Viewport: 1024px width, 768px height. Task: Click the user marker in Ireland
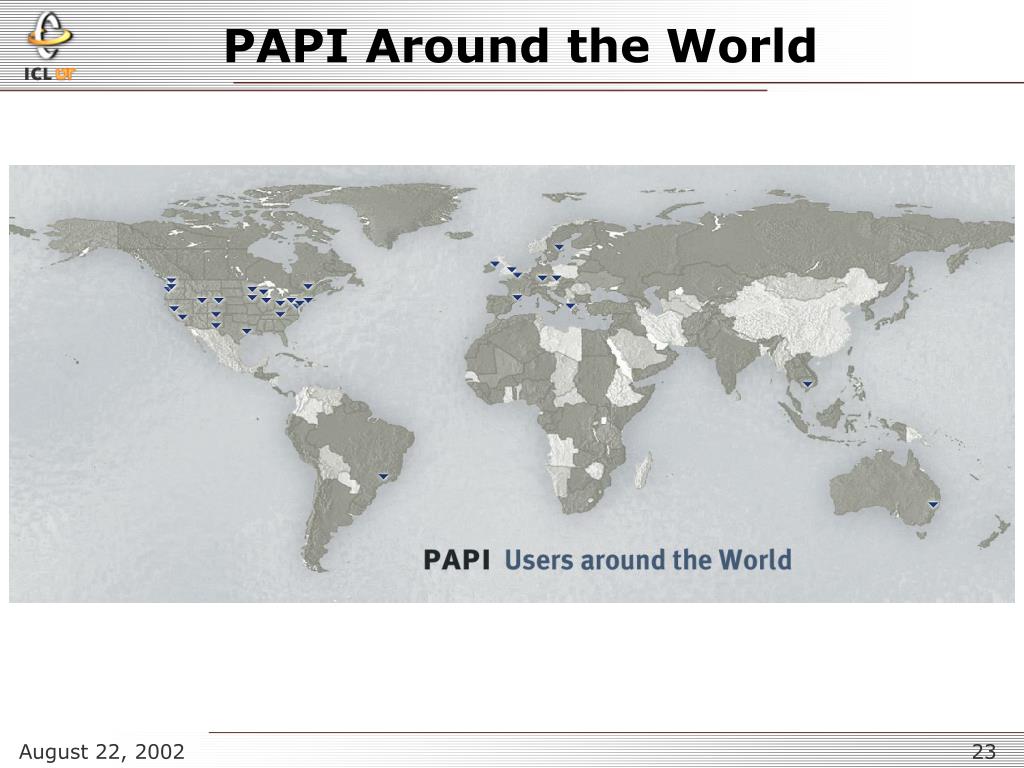pyautogui.click(x=494, y=264)
